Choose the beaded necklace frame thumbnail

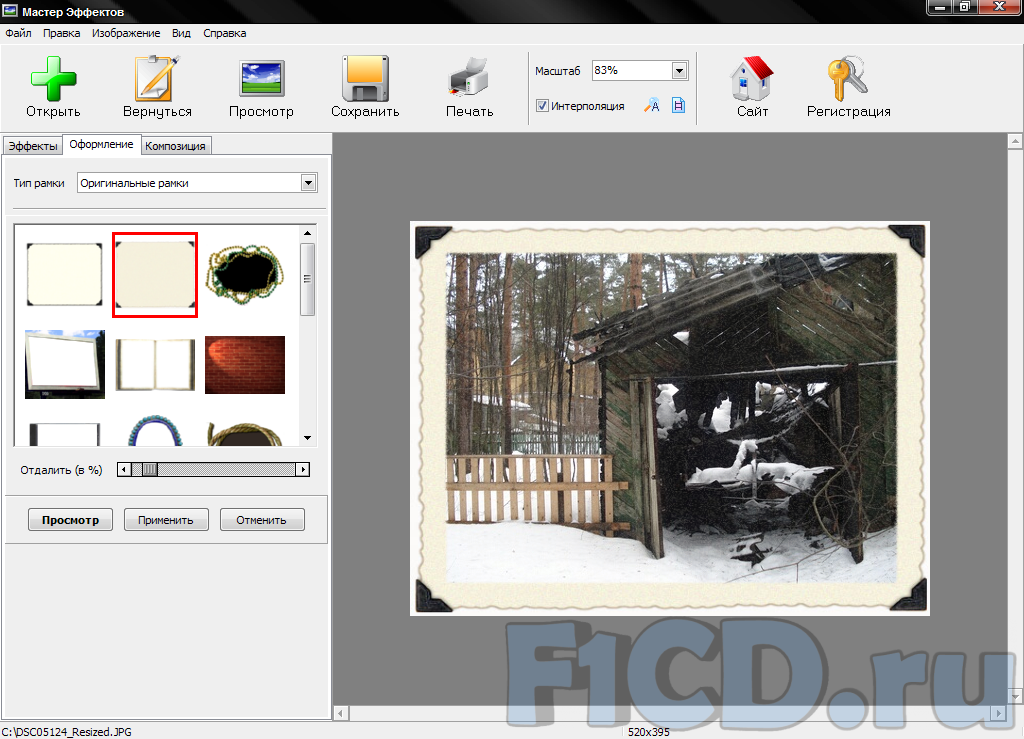click(246, 275)
